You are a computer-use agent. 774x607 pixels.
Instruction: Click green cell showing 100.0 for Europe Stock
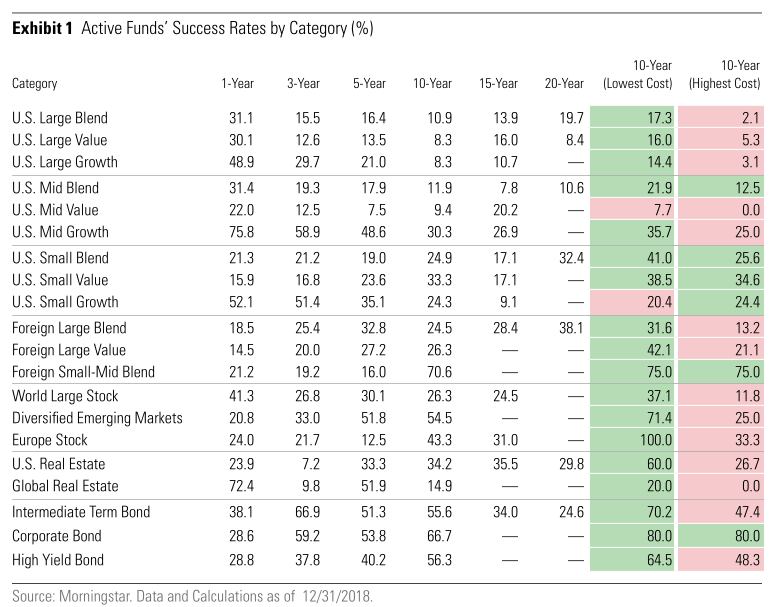click(632, 440)
